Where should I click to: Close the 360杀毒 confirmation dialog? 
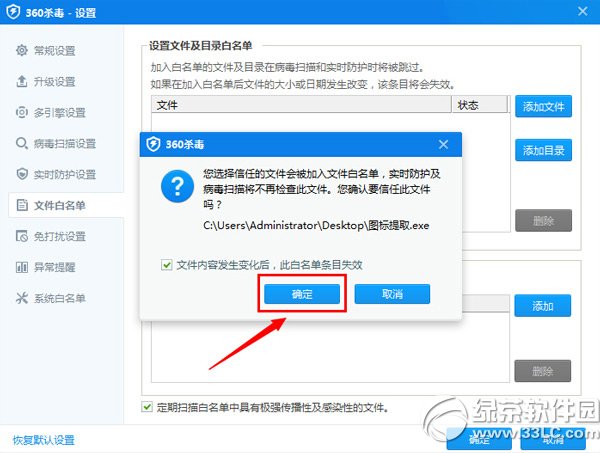[x=443, y=144]
